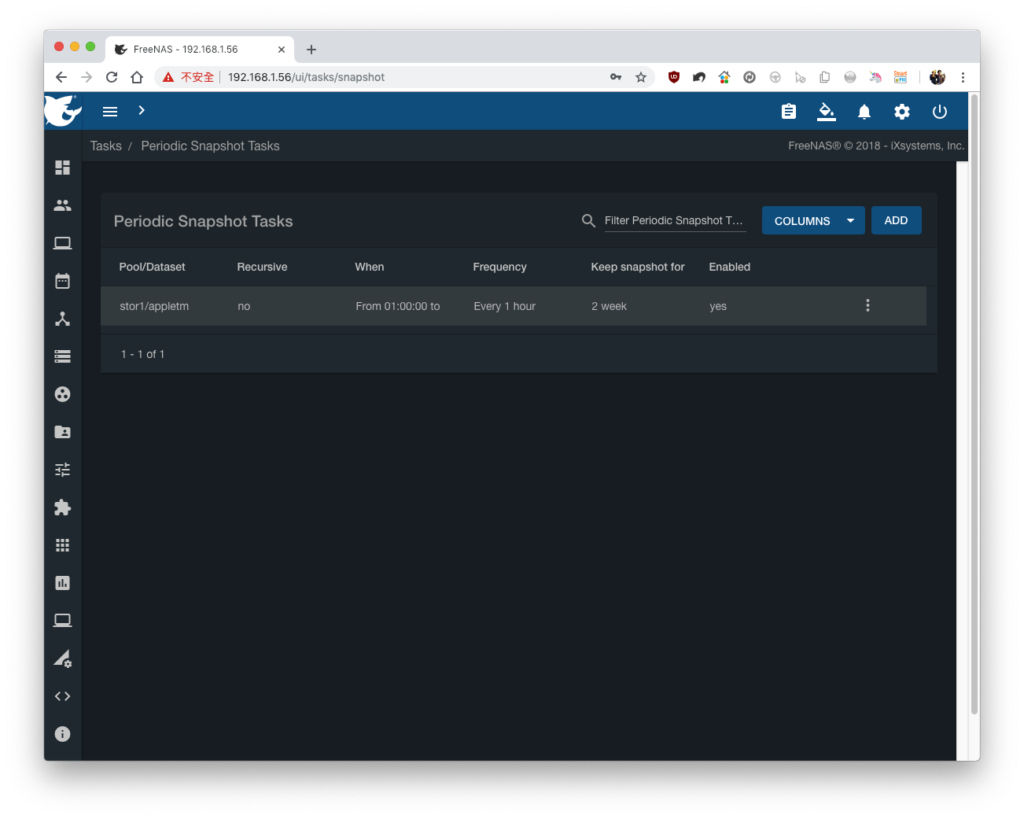Expand the sidebar with the chevron arrow
The image size is (1024, 819).
pos(141,110)
